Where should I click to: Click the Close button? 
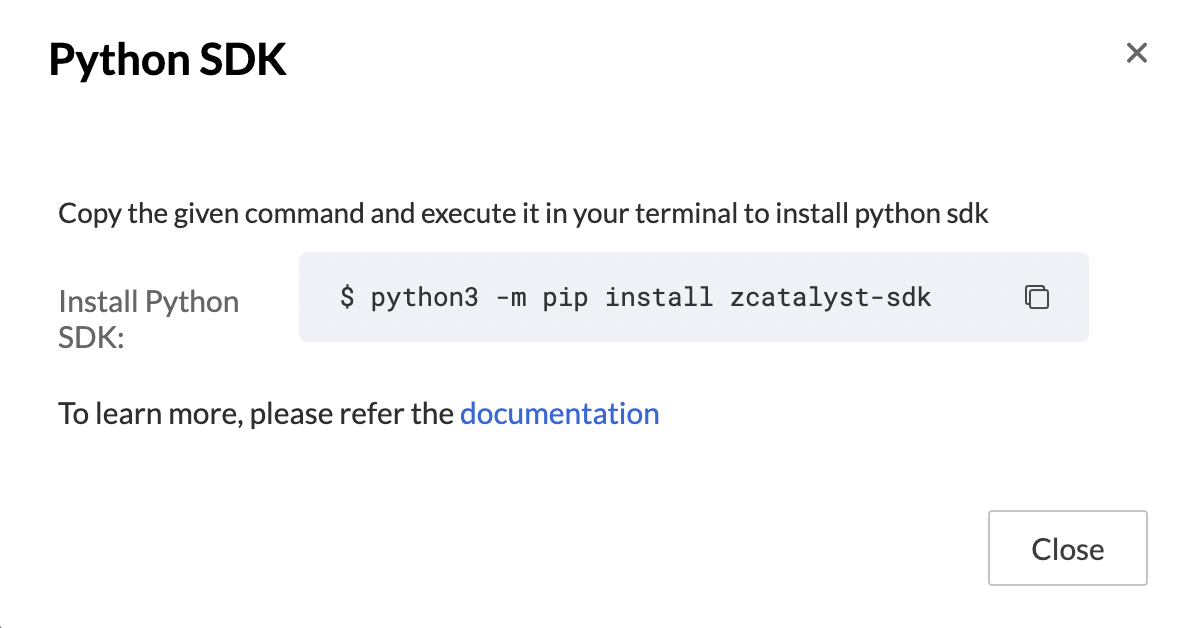pyautogui.click(x=1068, y=548)
